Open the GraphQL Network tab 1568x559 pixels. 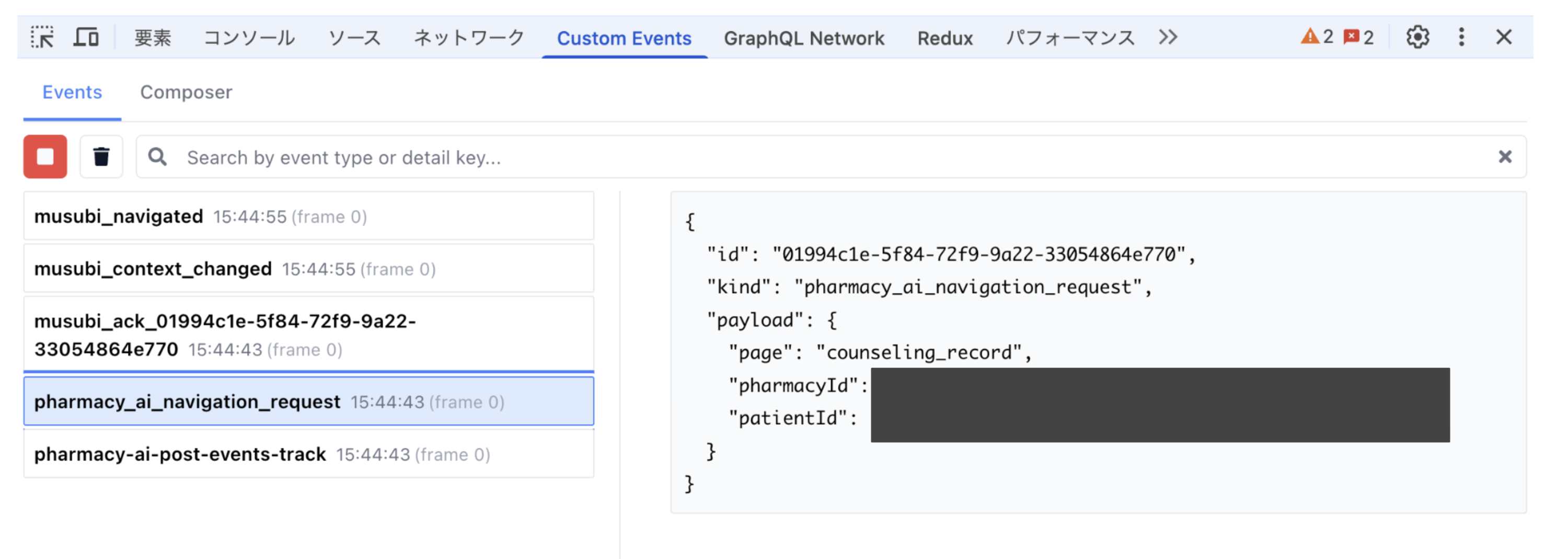coord(803,38)
